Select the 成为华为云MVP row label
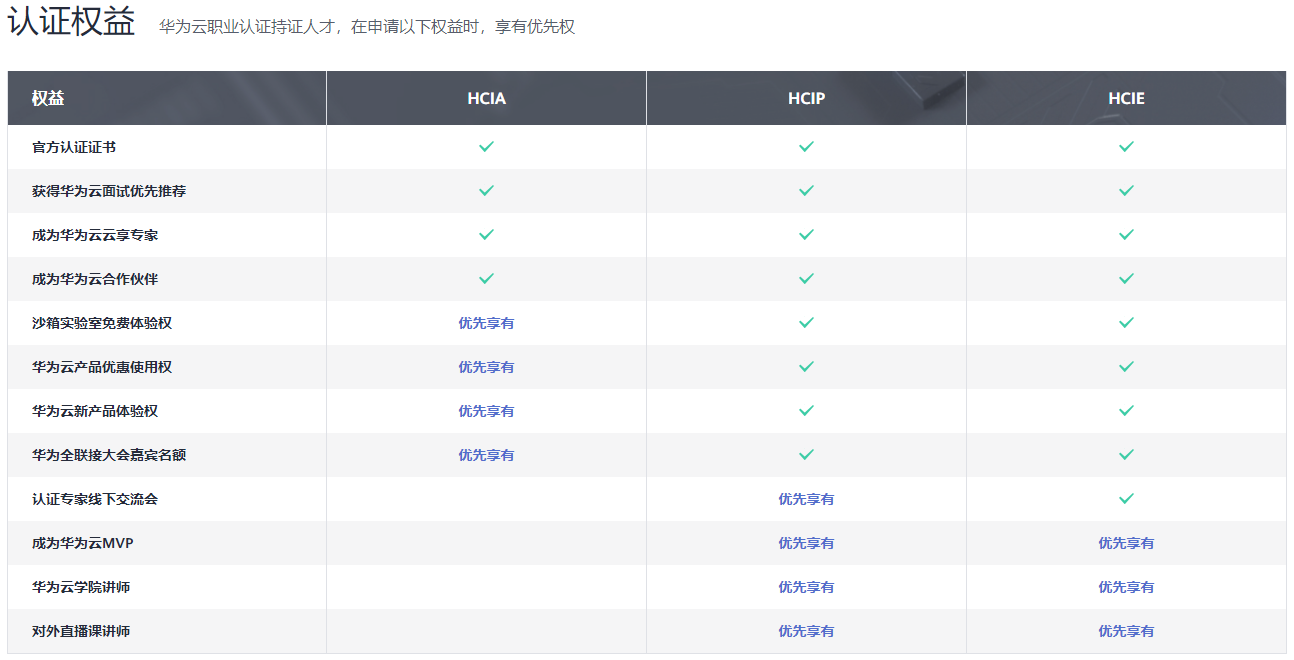Image resolution: width=1294 pixels, height=660 pixels. click(x=83, y=543)
